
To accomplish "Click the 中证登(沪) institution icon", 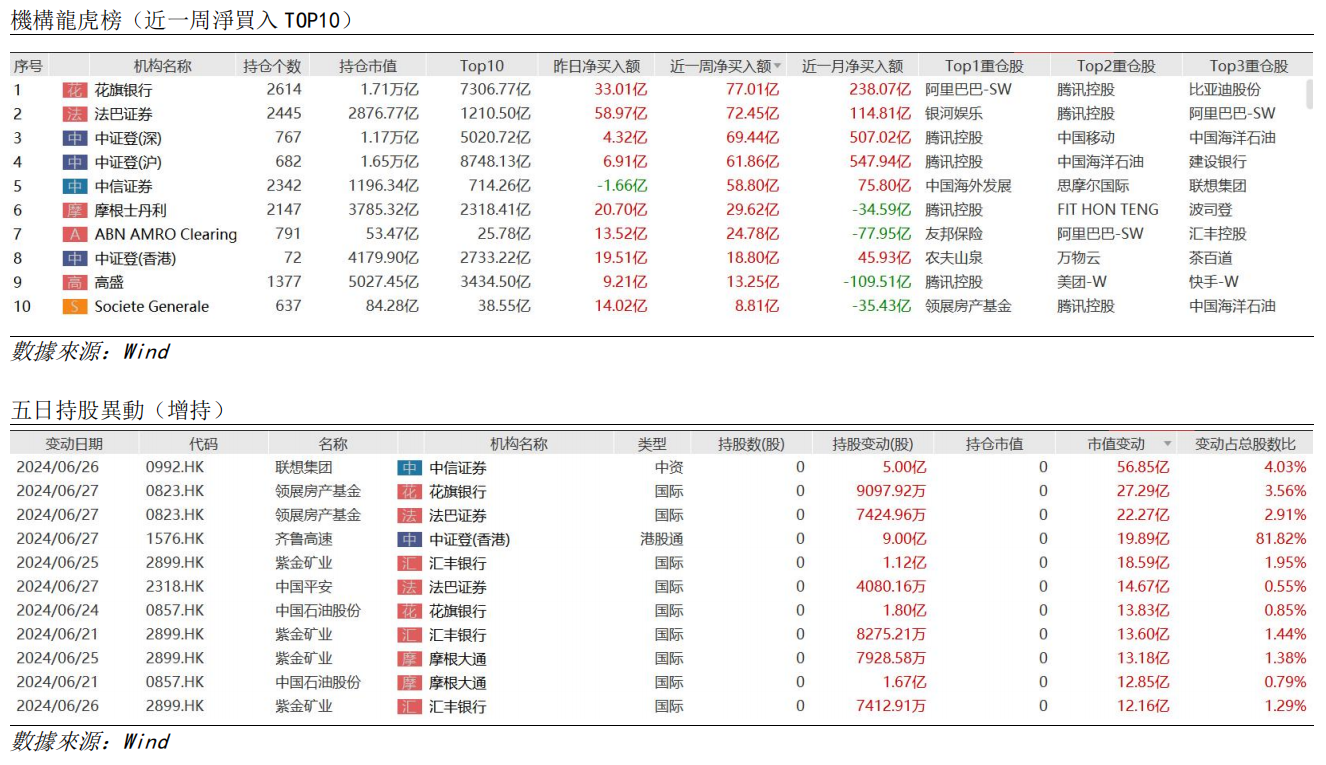I will point(74,162).
